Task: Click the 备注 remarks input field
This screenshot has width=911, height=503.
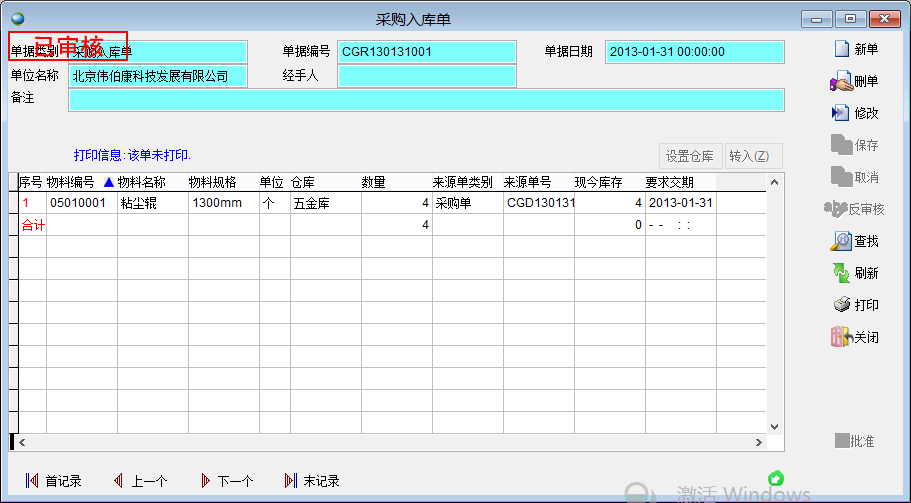Action: (x=426, y=99)
